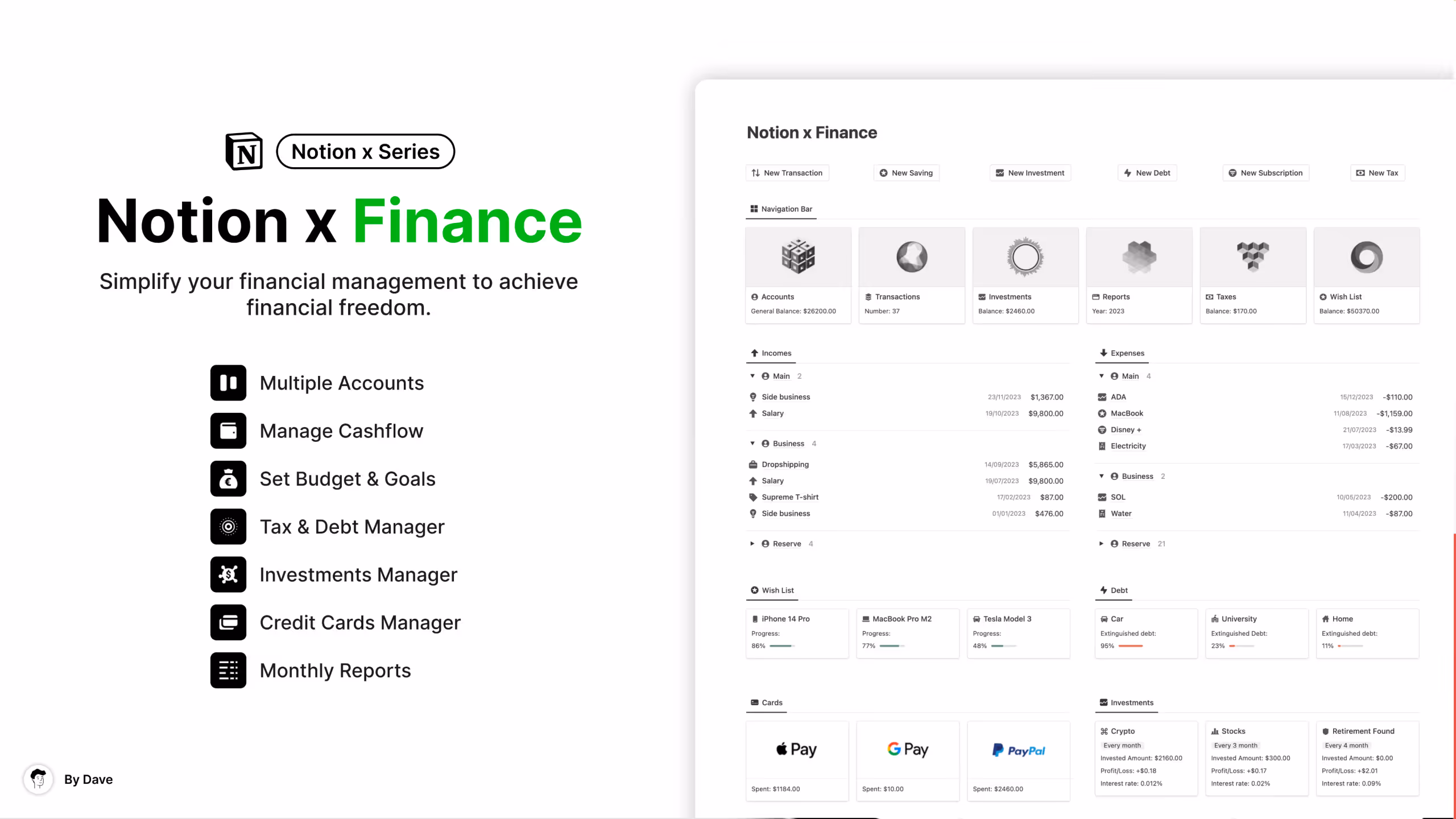This screenshot has width=1456, height=819.
Task: Open the Google Pay card
Action: point(908,761)
